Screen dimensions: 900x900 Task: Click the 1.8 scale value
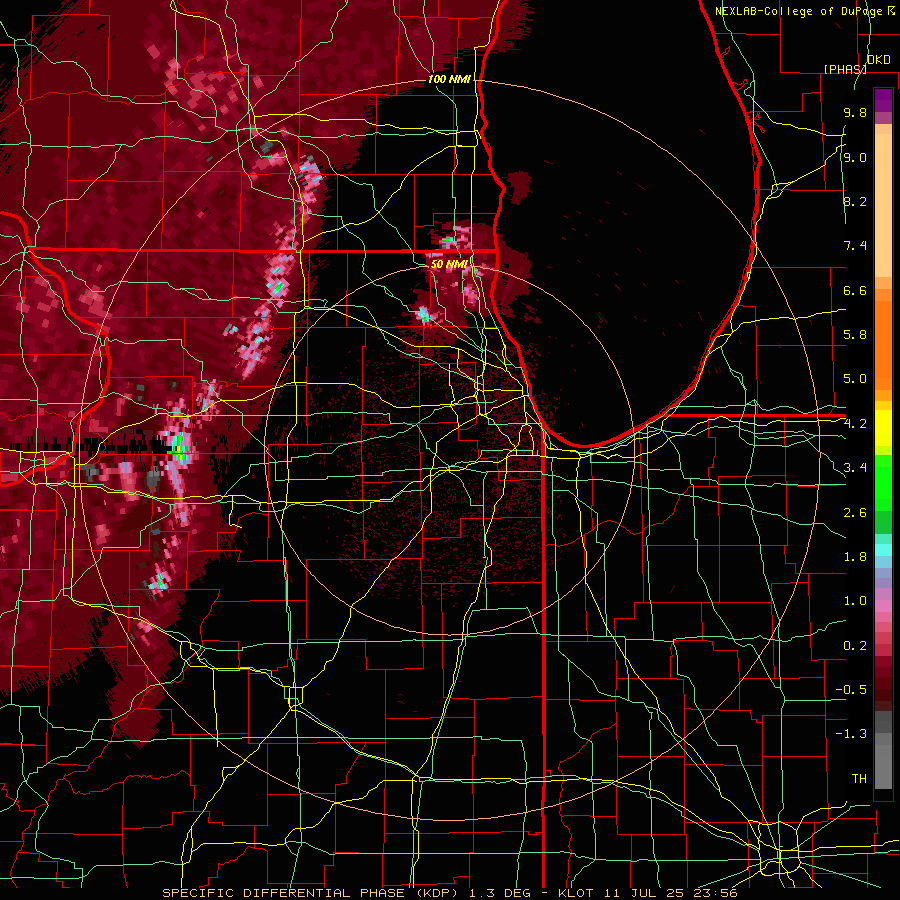[855, 557]
